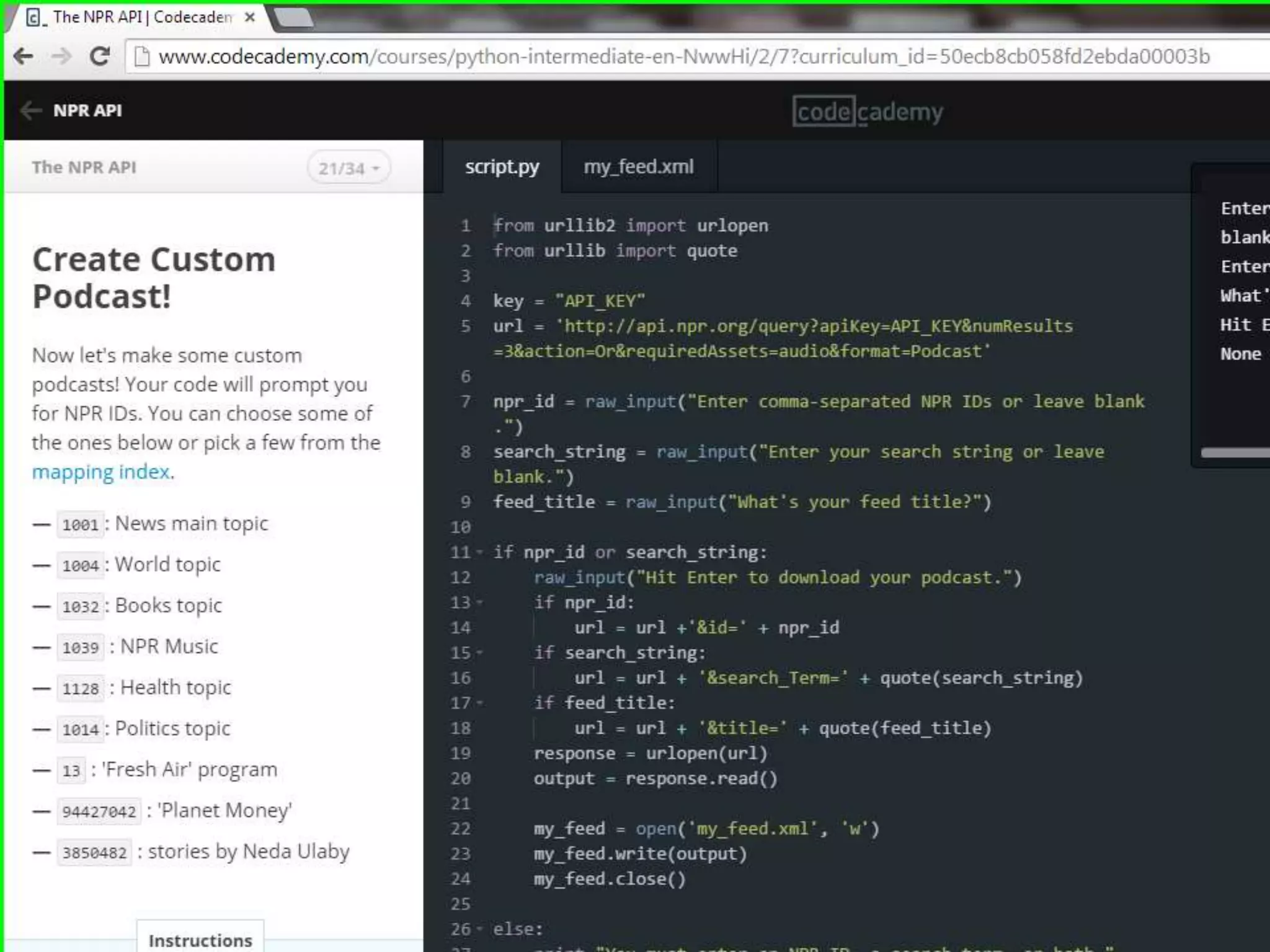
Task: Click ID code 1128 Health topic
Action: coord(80,689)
